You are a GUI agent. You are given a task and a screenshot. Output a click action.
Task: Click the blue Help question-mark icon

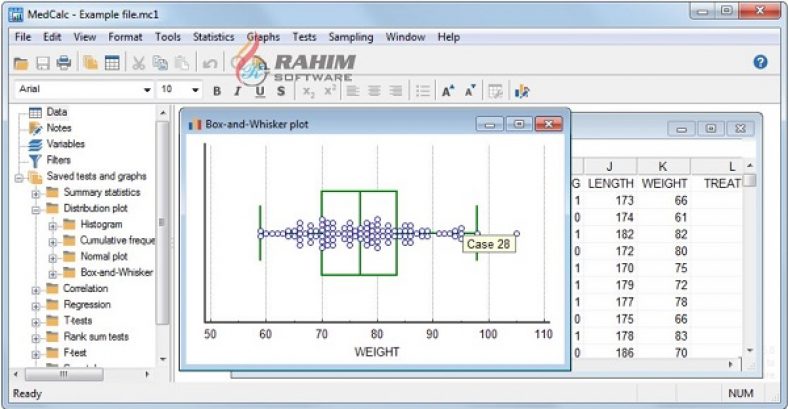pos(760,62)
